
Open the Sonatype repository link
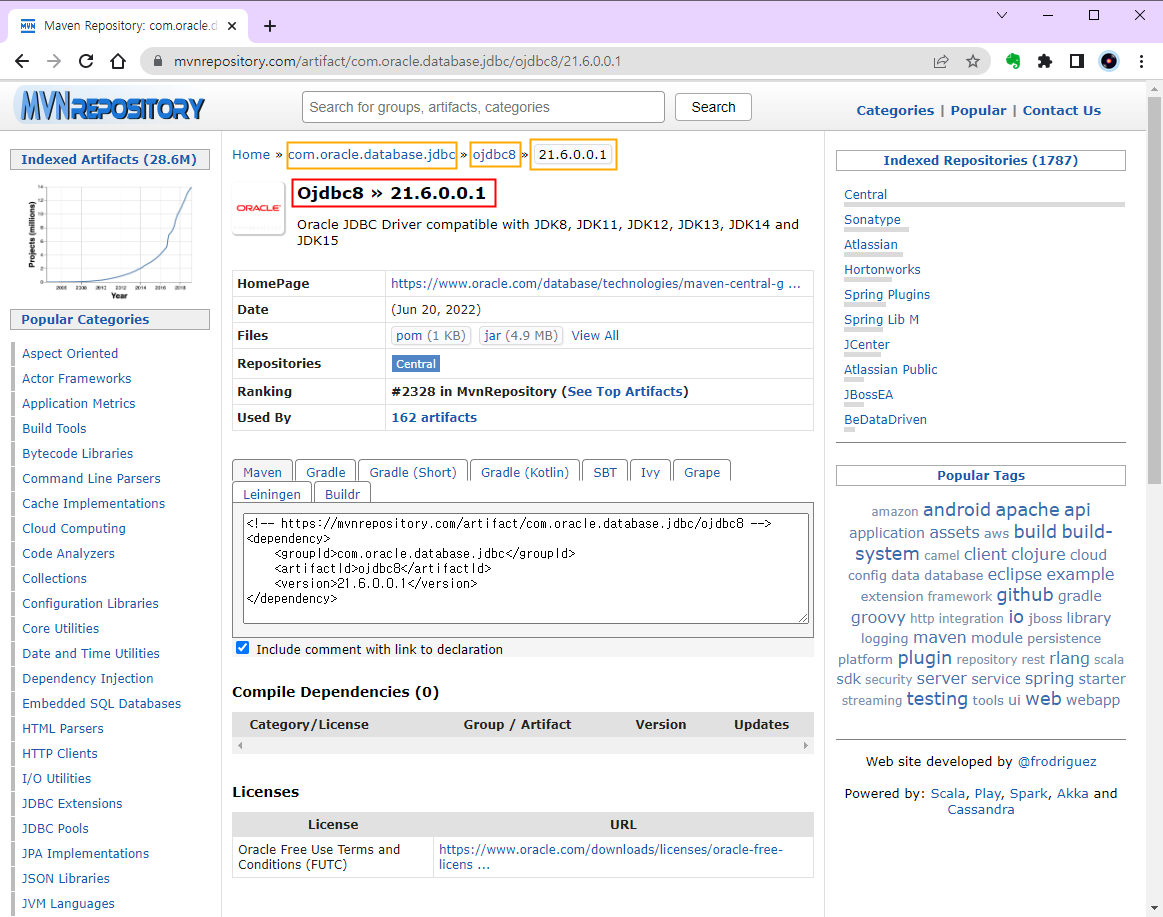coord(872,220)
